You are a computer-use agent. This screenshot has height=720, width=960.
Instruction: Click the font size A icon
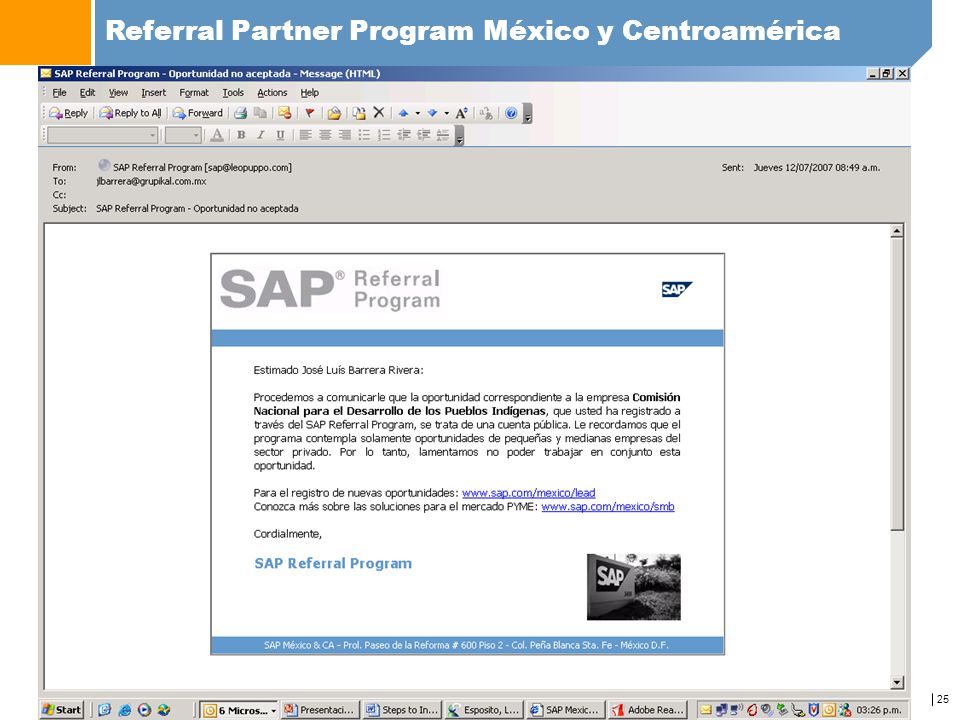(462, 113)
